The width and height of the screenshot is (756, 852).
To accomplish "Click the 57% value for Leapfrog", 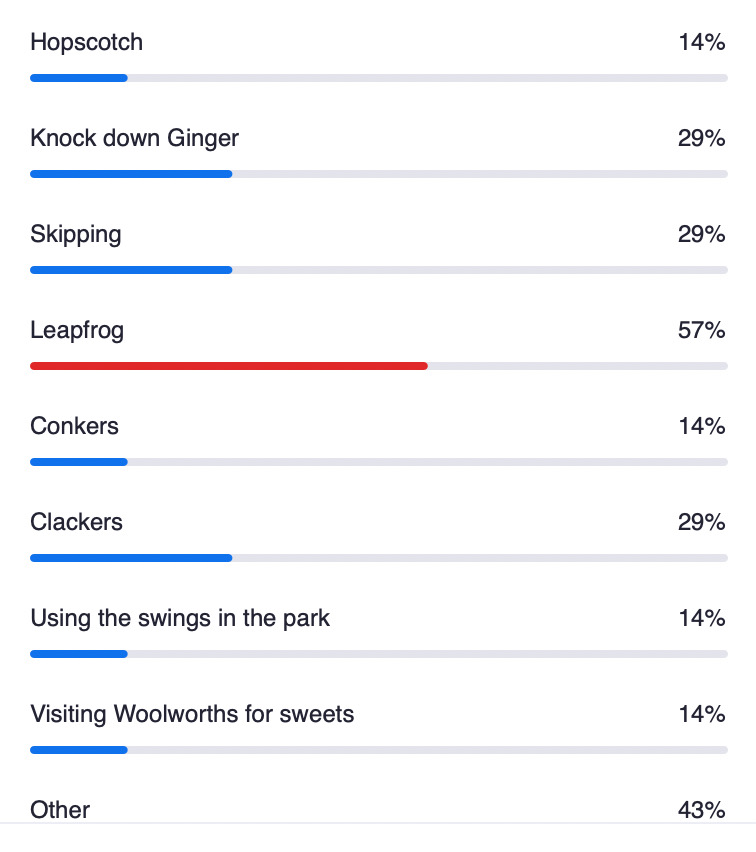I will 701,330.
